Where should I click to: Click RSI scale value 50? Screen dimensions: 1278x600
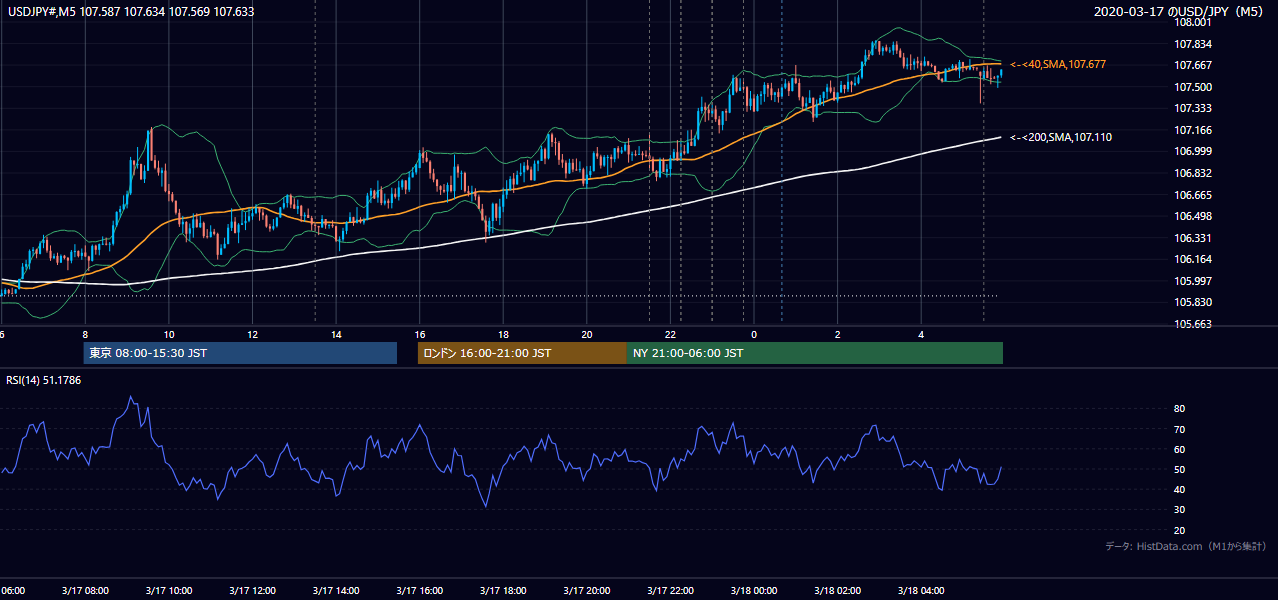coord(1180,469)
